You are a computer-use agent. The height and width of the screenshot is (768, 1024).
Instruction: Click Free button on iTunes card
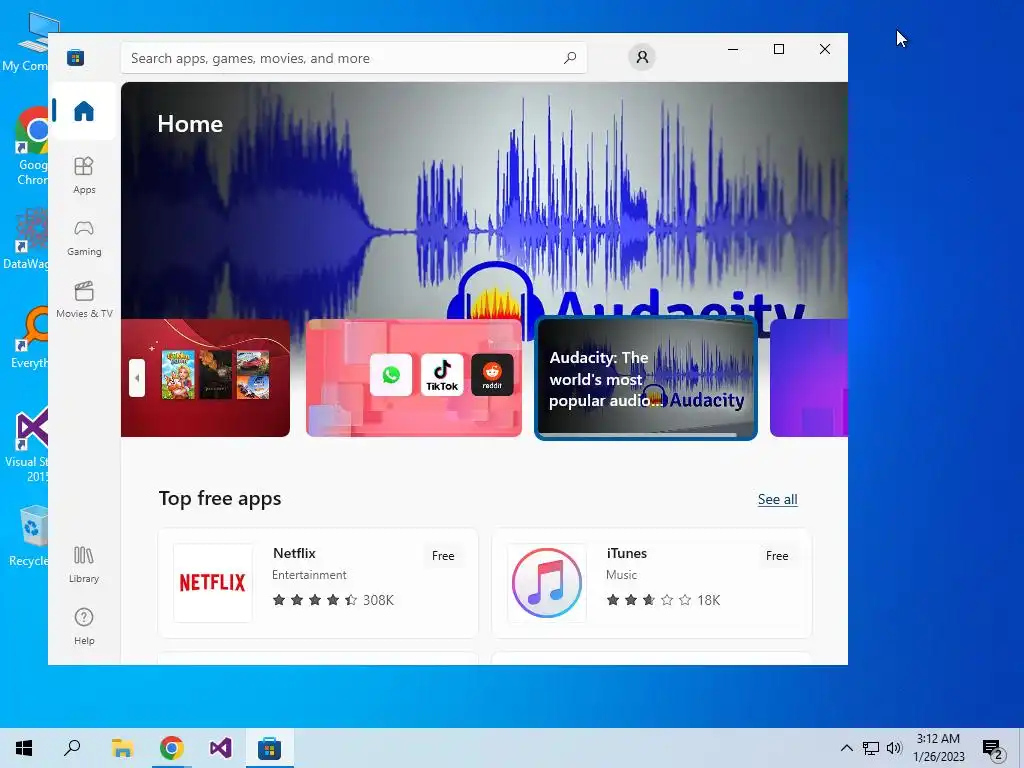coord(776,556)
